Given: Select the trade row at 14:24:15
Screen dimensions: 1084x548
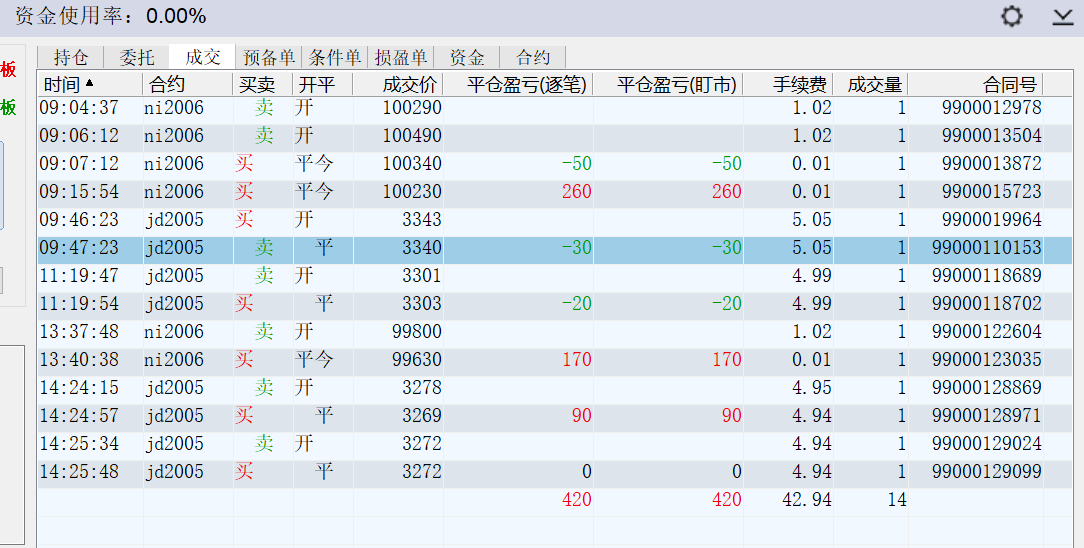Looking at the screenshot, I should point(554,388).
